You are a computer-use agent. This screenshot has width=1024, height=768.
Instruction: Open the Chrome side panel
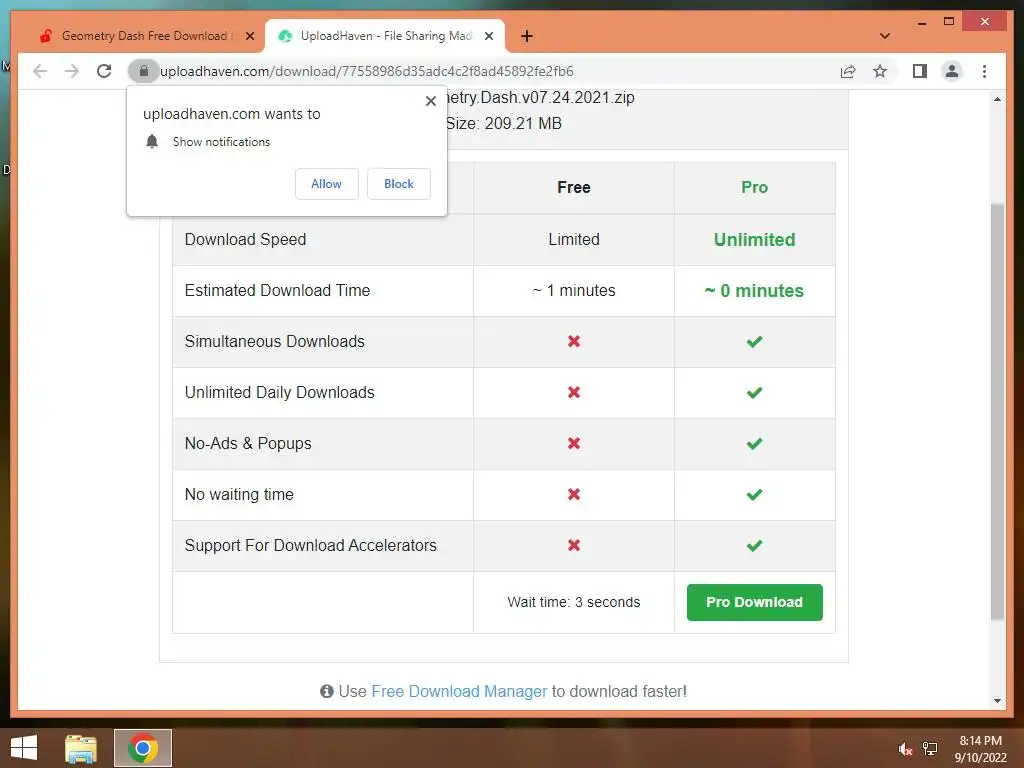(x=920, y=71)
